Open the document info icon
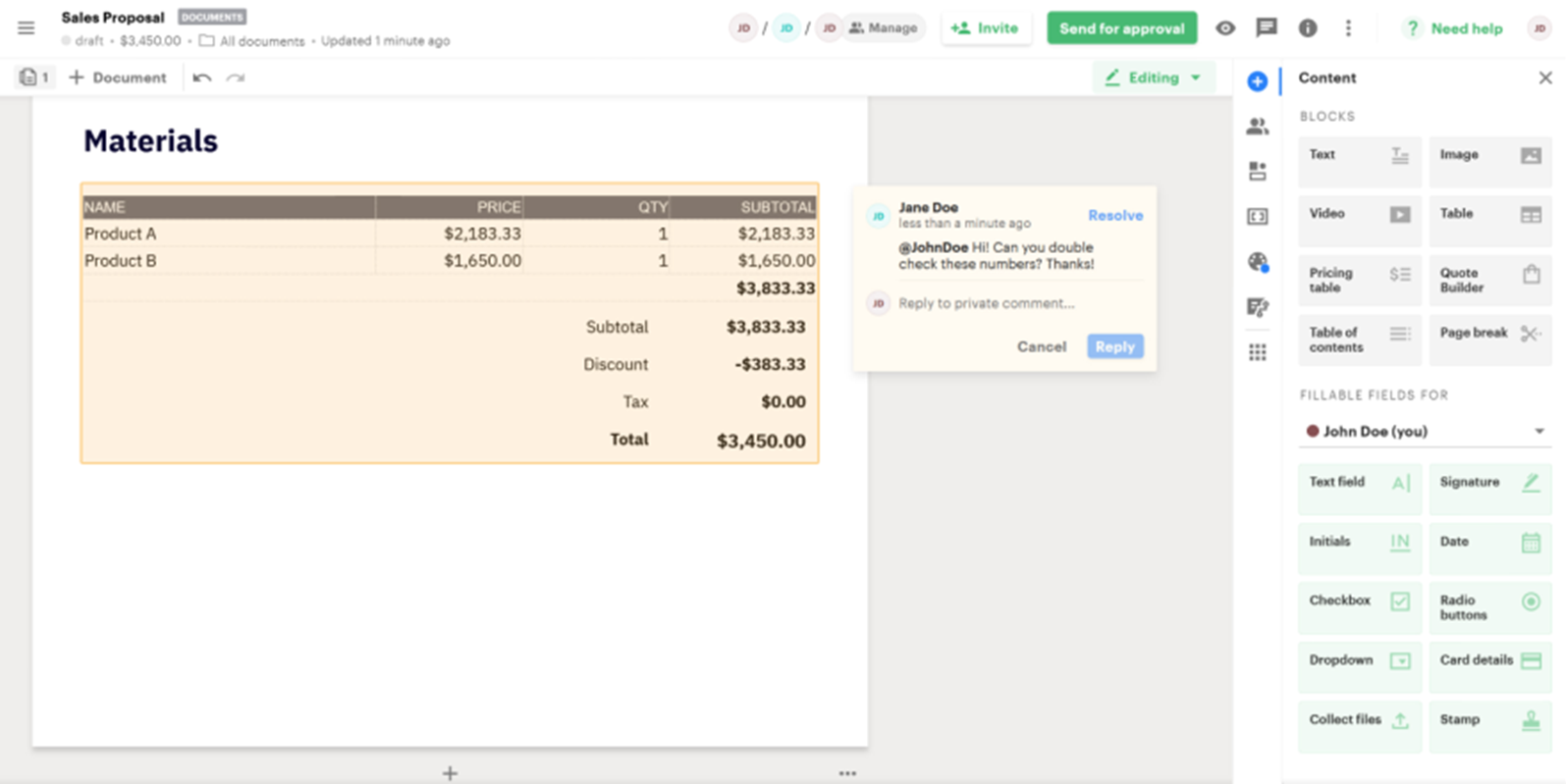This screenshot has height=784, width=1566. tap(1307, 27)
